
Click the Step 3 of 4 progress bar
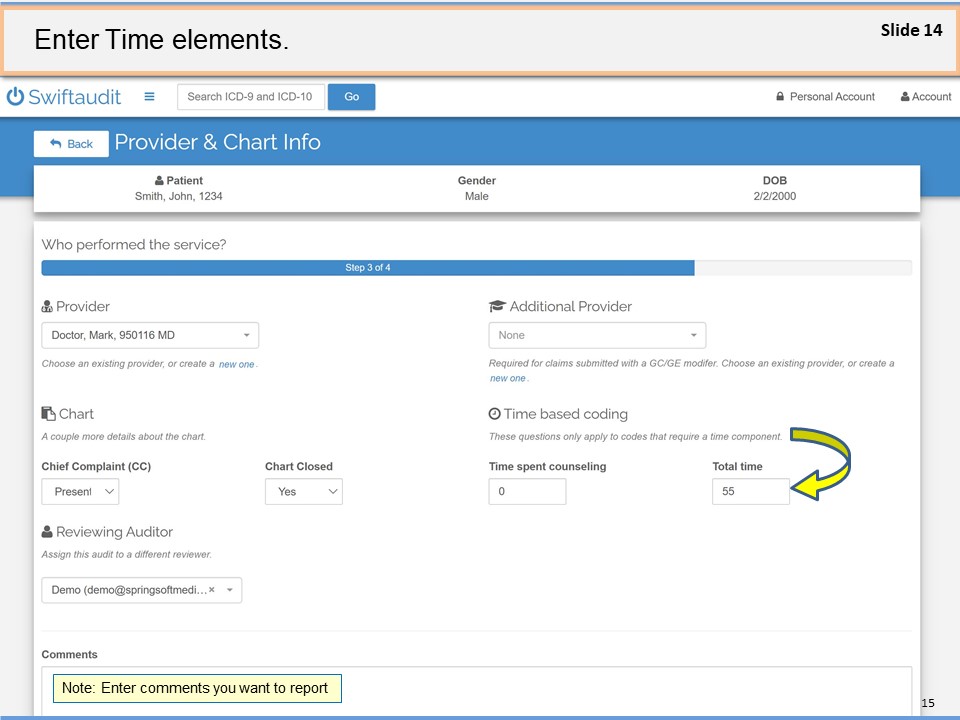coord(368,268)
